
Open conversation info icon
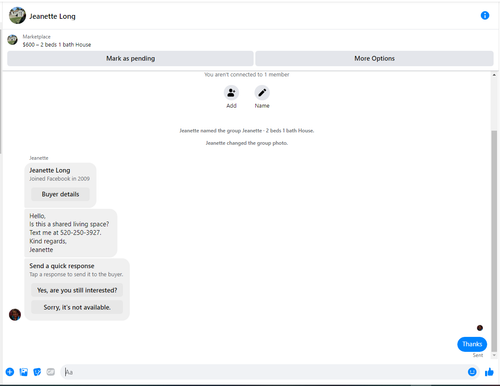(x=485, y=15)
